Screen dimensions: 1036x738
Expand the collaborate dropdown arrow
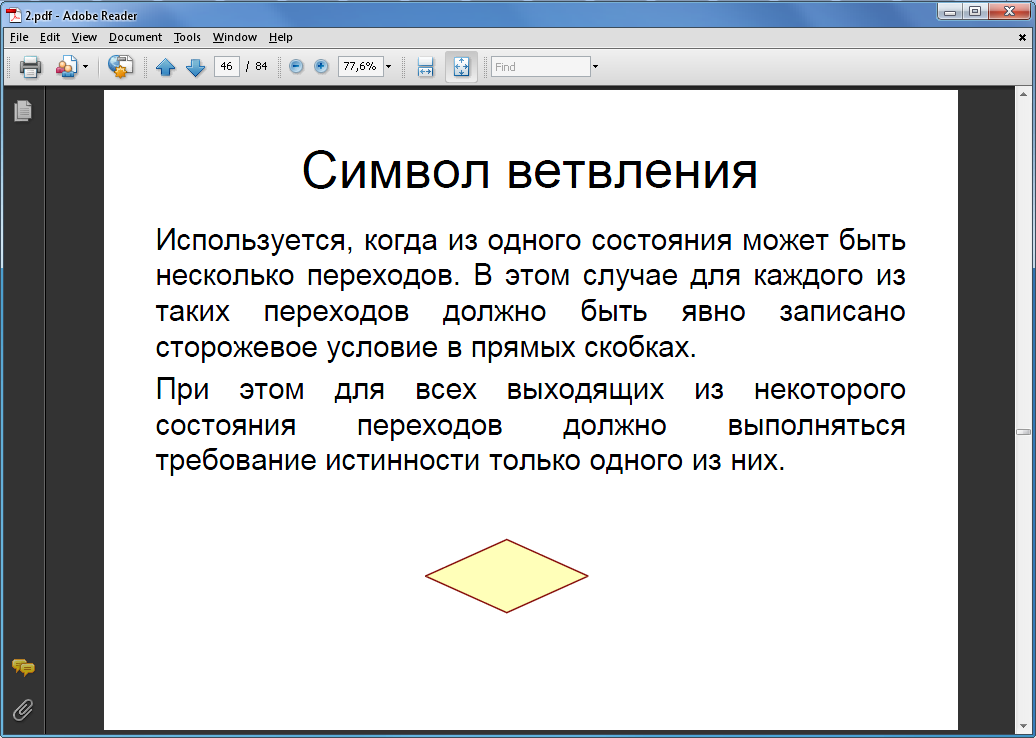point(85,67)
